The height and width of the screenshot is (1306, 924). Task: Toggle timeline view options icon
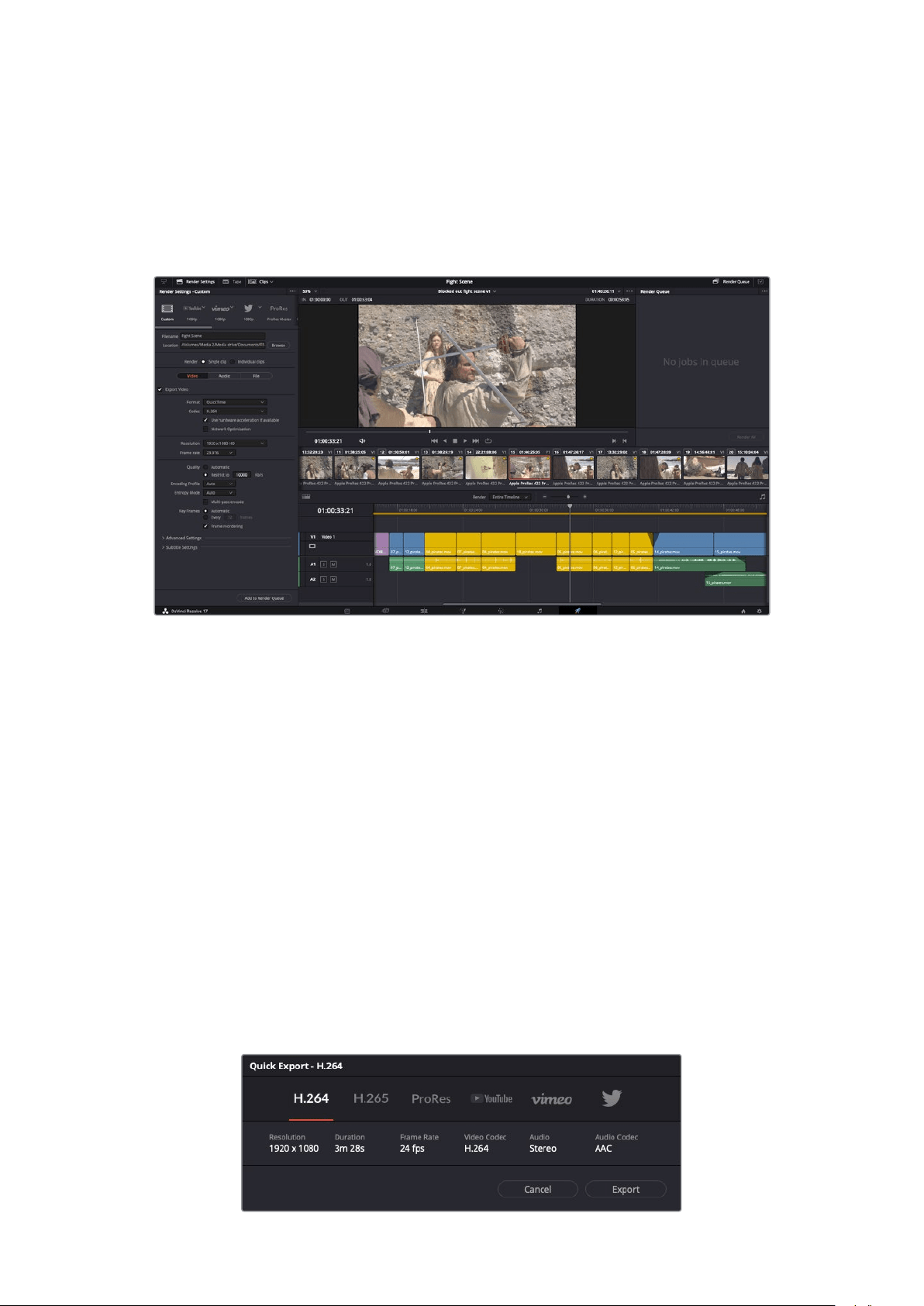point(306,497)
